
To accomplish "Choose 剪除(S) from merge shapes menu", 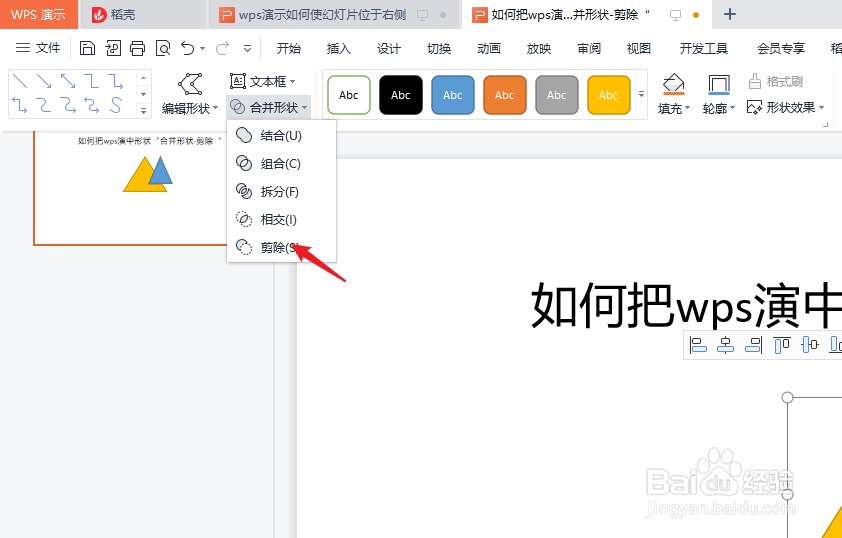I will [281, 247].
